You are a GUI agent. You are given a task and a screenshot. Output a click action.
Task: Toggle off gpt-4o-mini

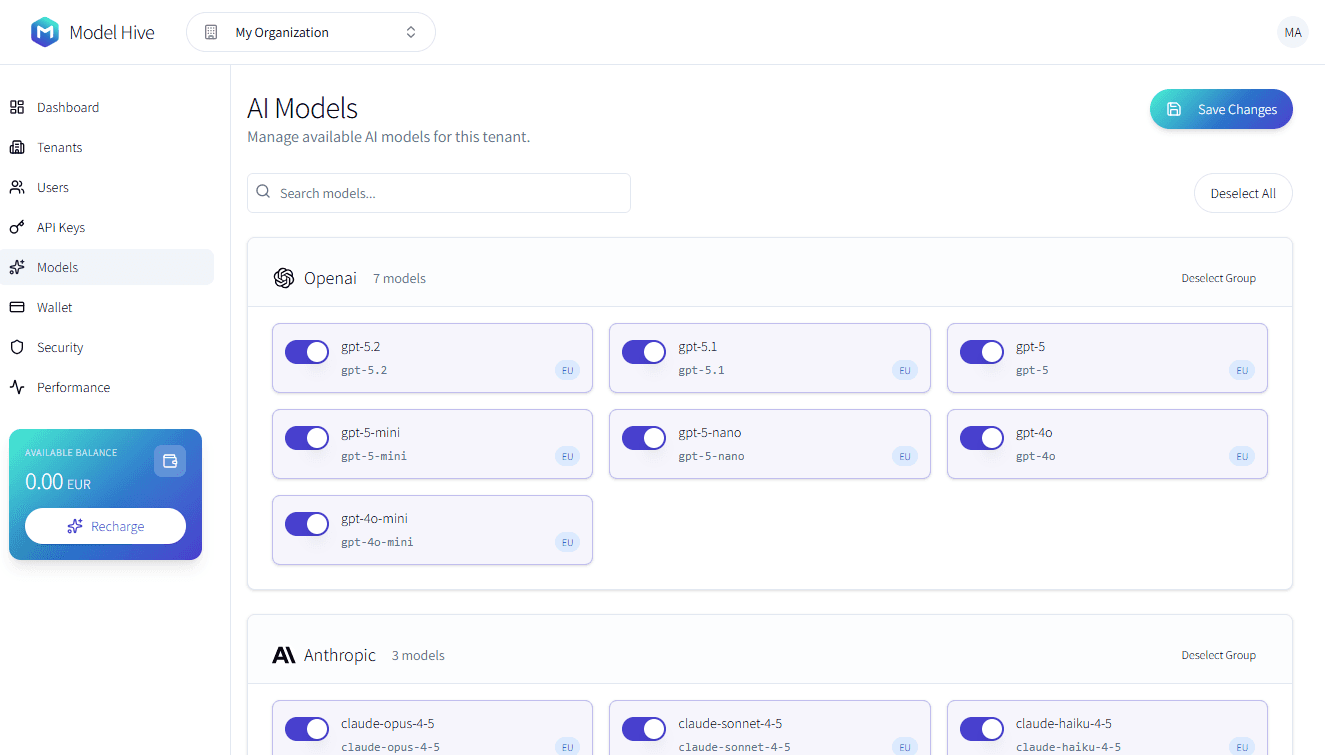point(307,524)
